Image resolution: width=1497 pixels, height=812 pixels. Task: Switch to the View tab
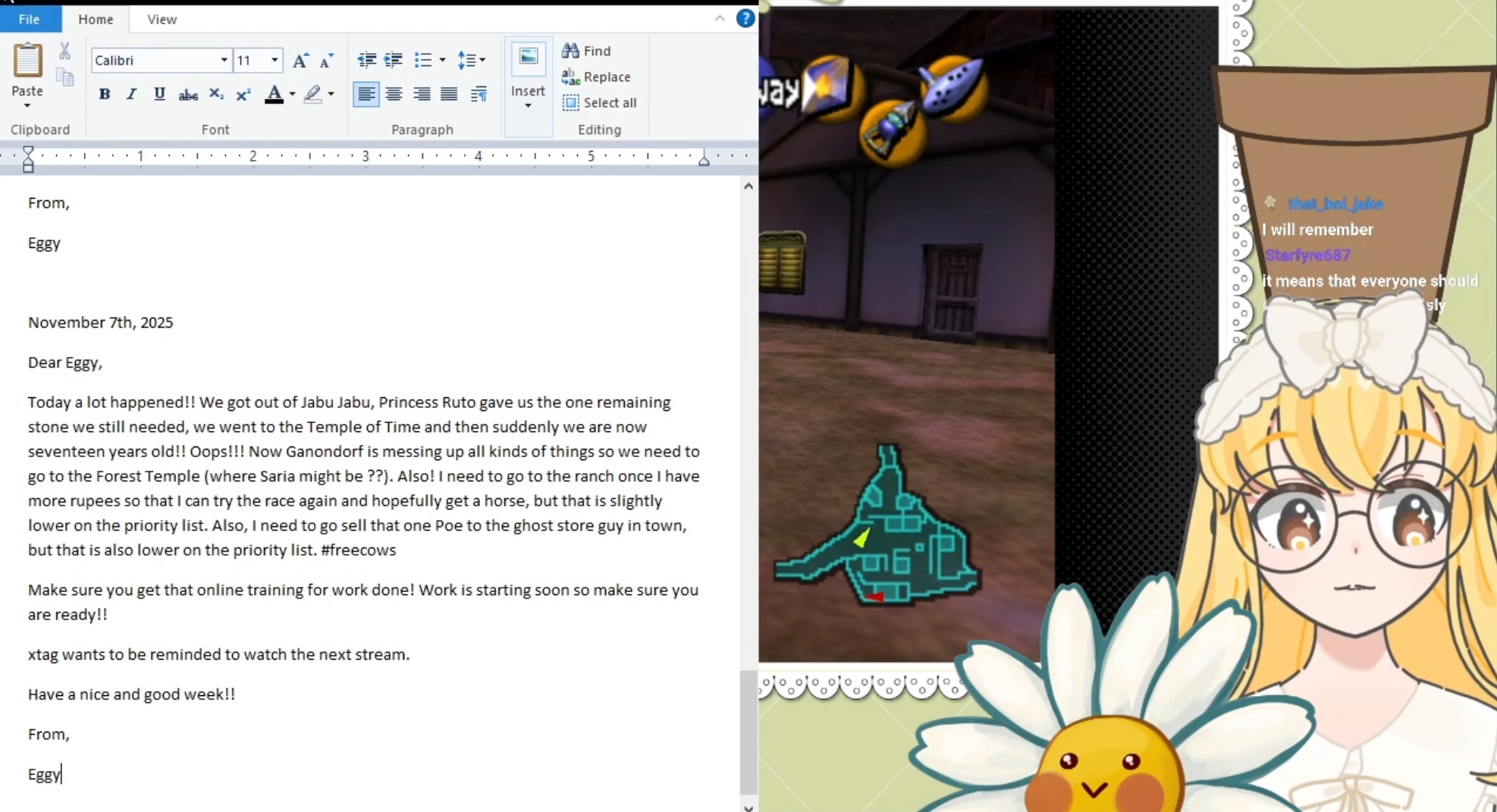point(162,19)
